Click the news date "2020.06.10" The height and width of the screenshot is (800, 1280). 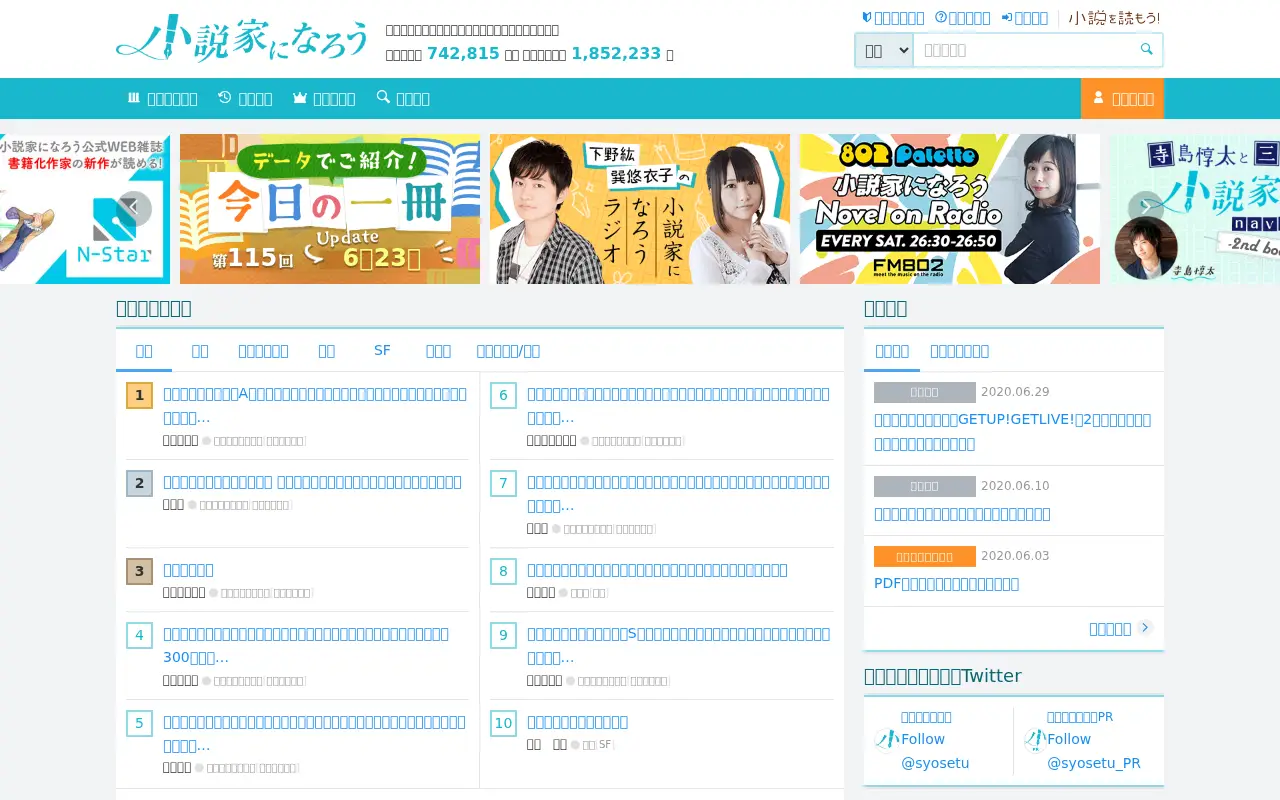pyautogui.click(x=1015, y=486)
